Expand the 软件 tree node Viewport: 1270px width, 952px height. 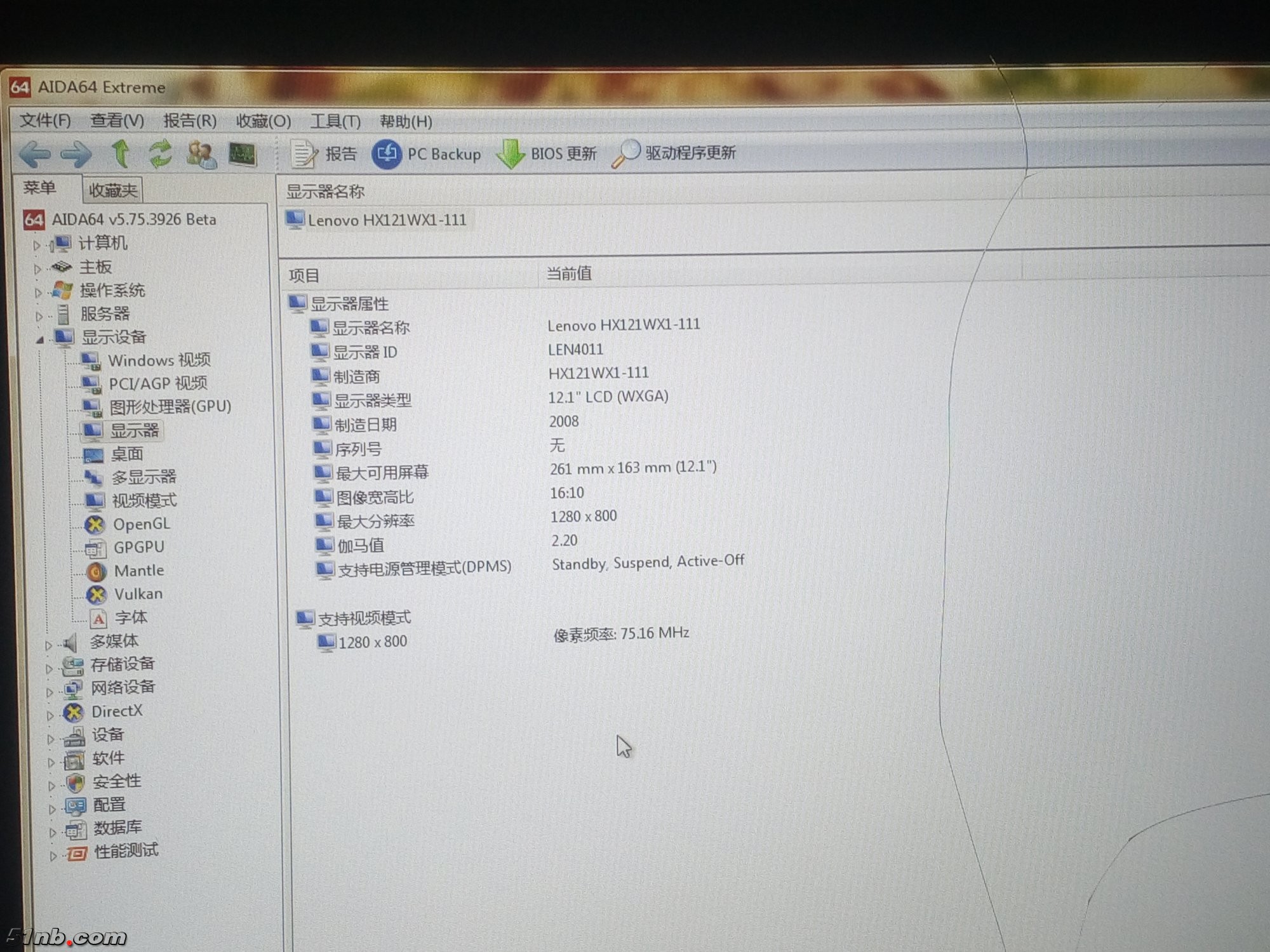(51, 762)
